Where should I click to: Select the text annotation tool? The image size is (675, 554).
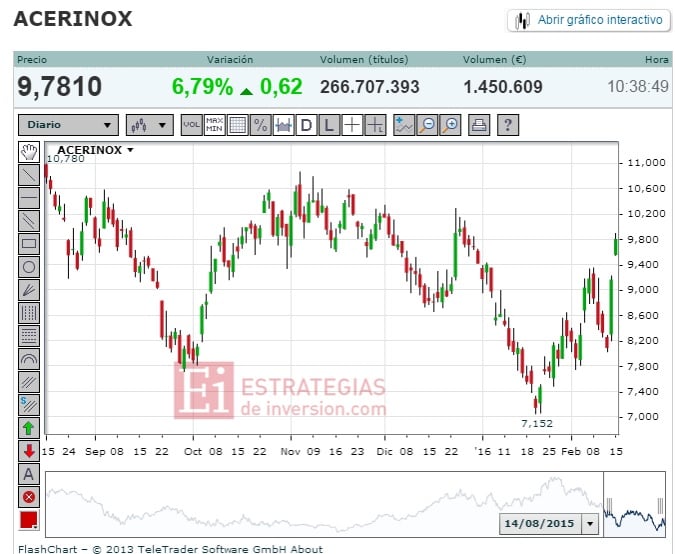[29, 474]
